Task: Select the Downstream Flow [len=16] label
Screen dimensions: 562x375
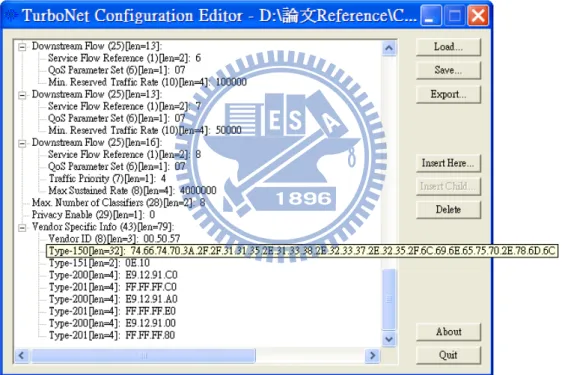Action: [97, 142]
